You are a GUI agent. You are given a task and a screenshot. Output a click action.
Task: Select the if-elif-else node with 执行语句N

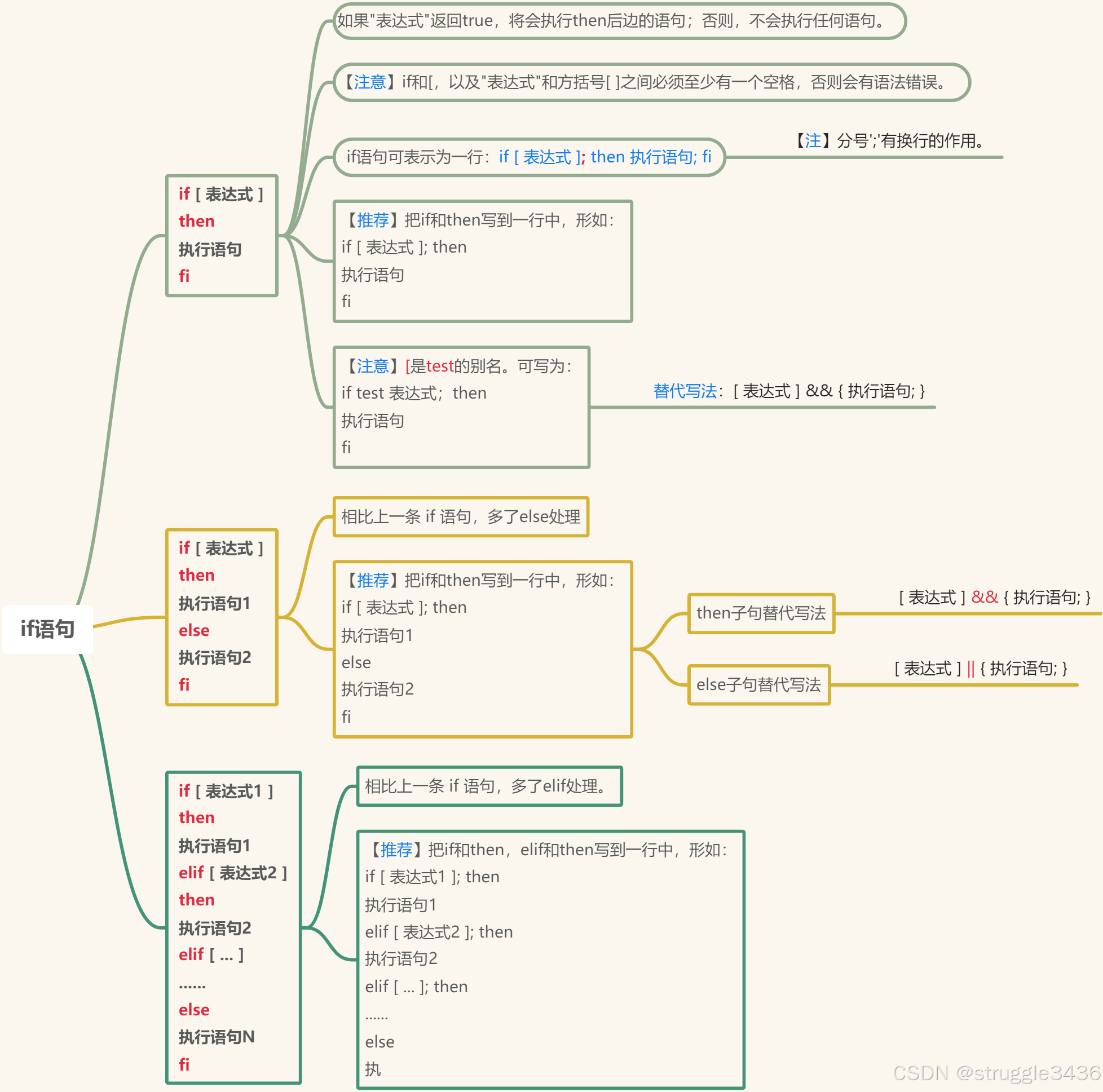(233, 927)
